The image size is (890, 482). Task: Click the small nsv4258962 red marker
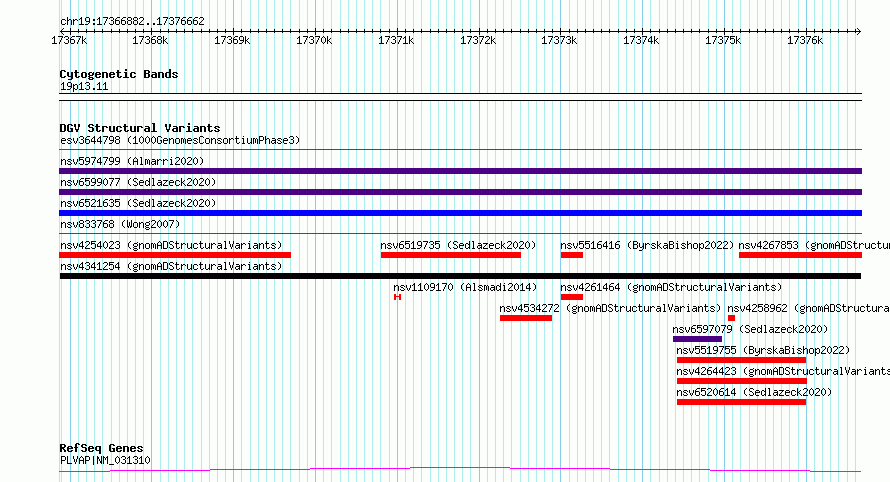[x=732, y=318]
